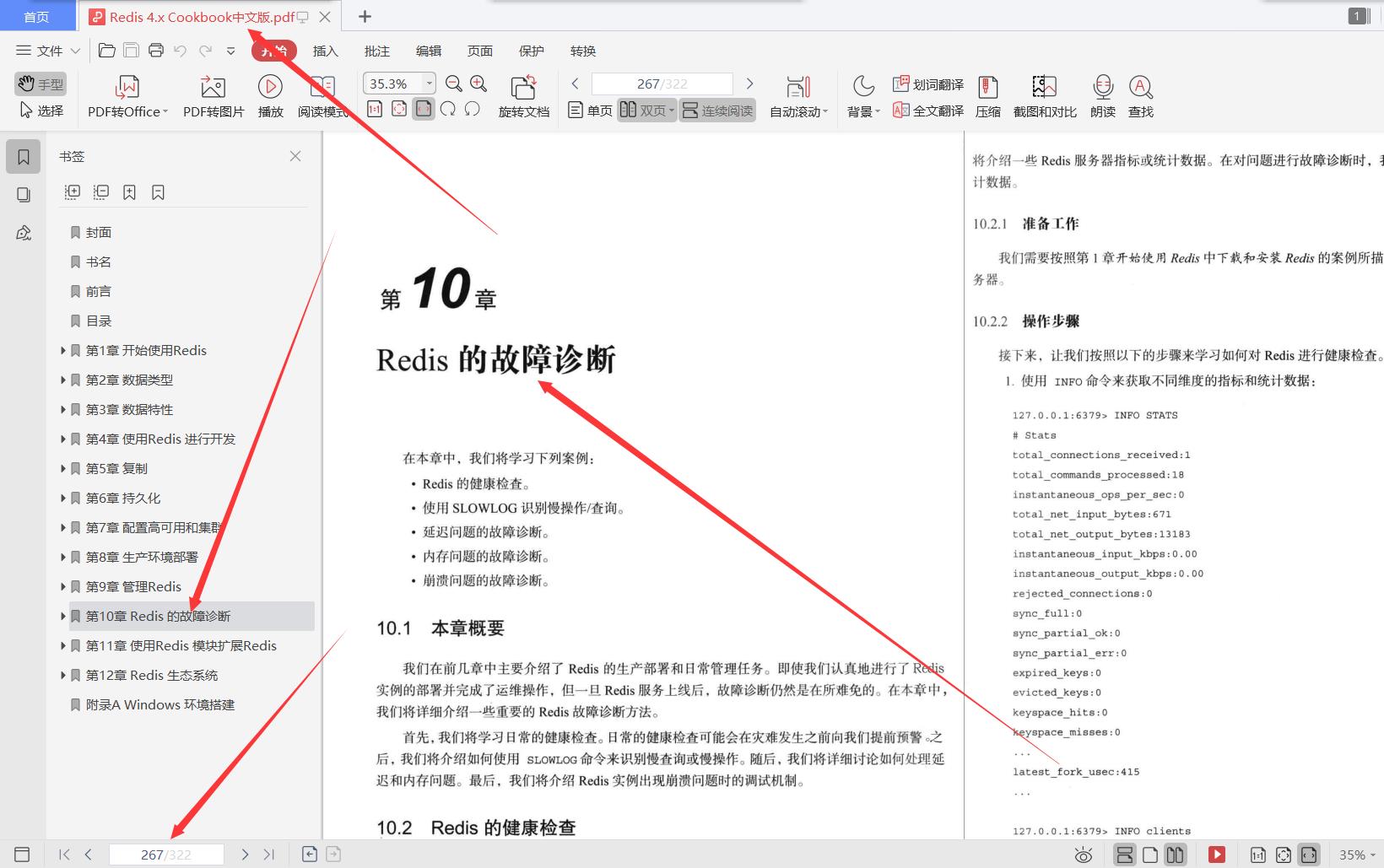Image resolution: width=1384 pixels, height=868 pixels.
Task: Open the 文件 menu
Action: (x=48, y=51)
